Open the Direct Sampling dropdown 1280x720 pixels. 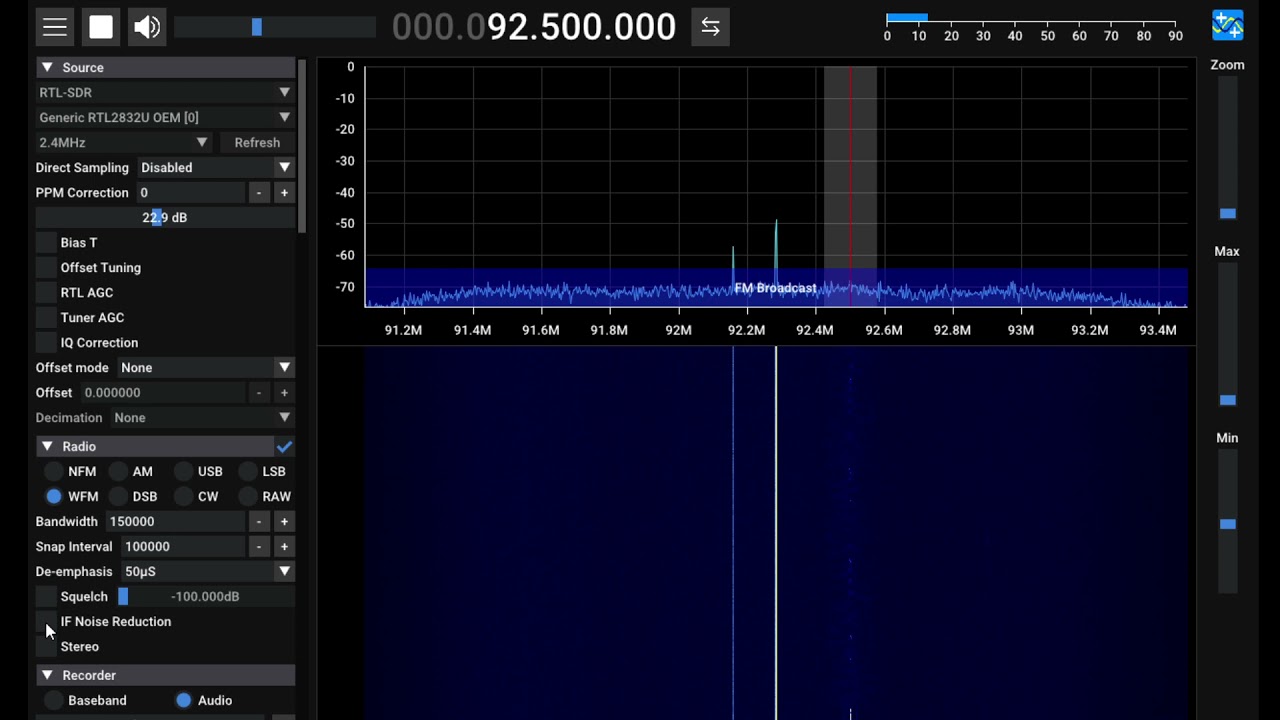[216, 167]
